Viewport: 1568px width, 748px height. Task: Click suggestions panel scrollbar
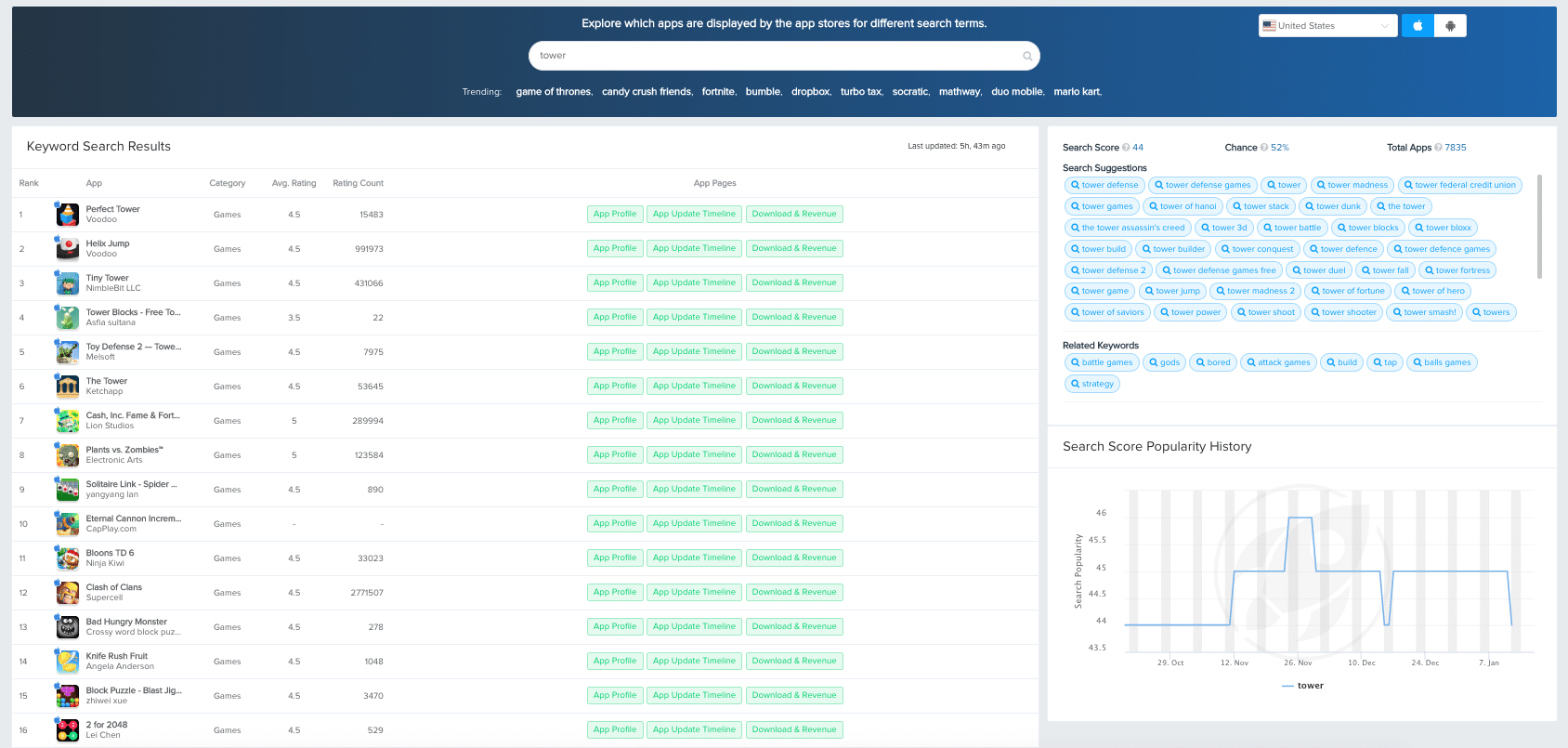pos(1539,227)
